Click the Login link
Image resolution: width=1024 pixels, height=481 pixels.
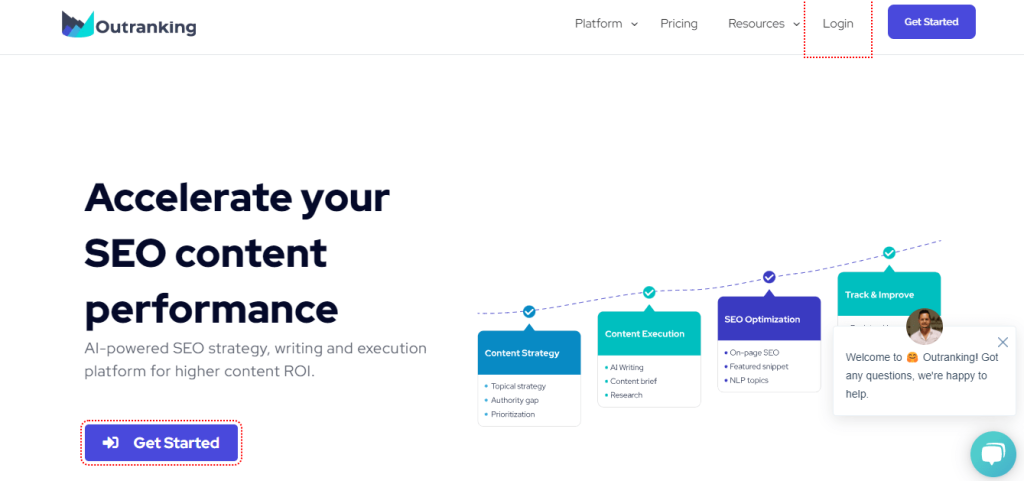tap(838, 23)
